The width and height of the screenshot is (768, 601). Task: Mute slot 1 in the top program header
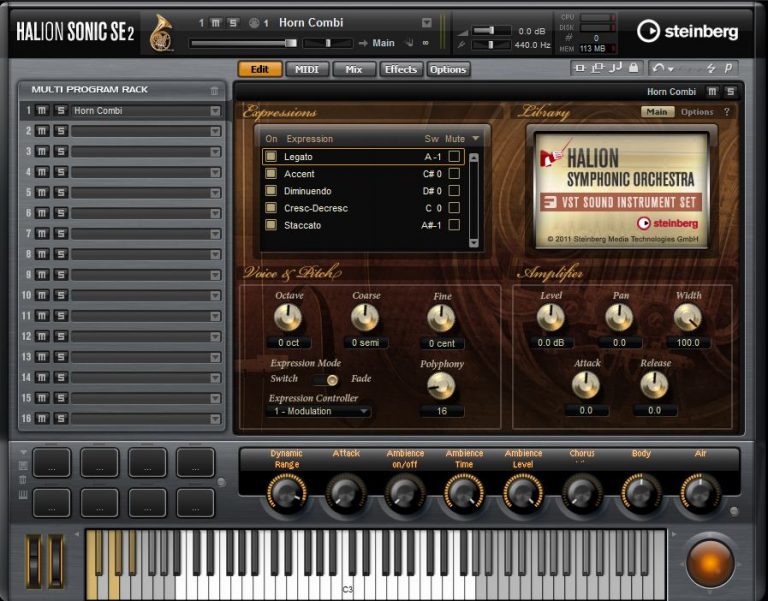coord(216,23)
